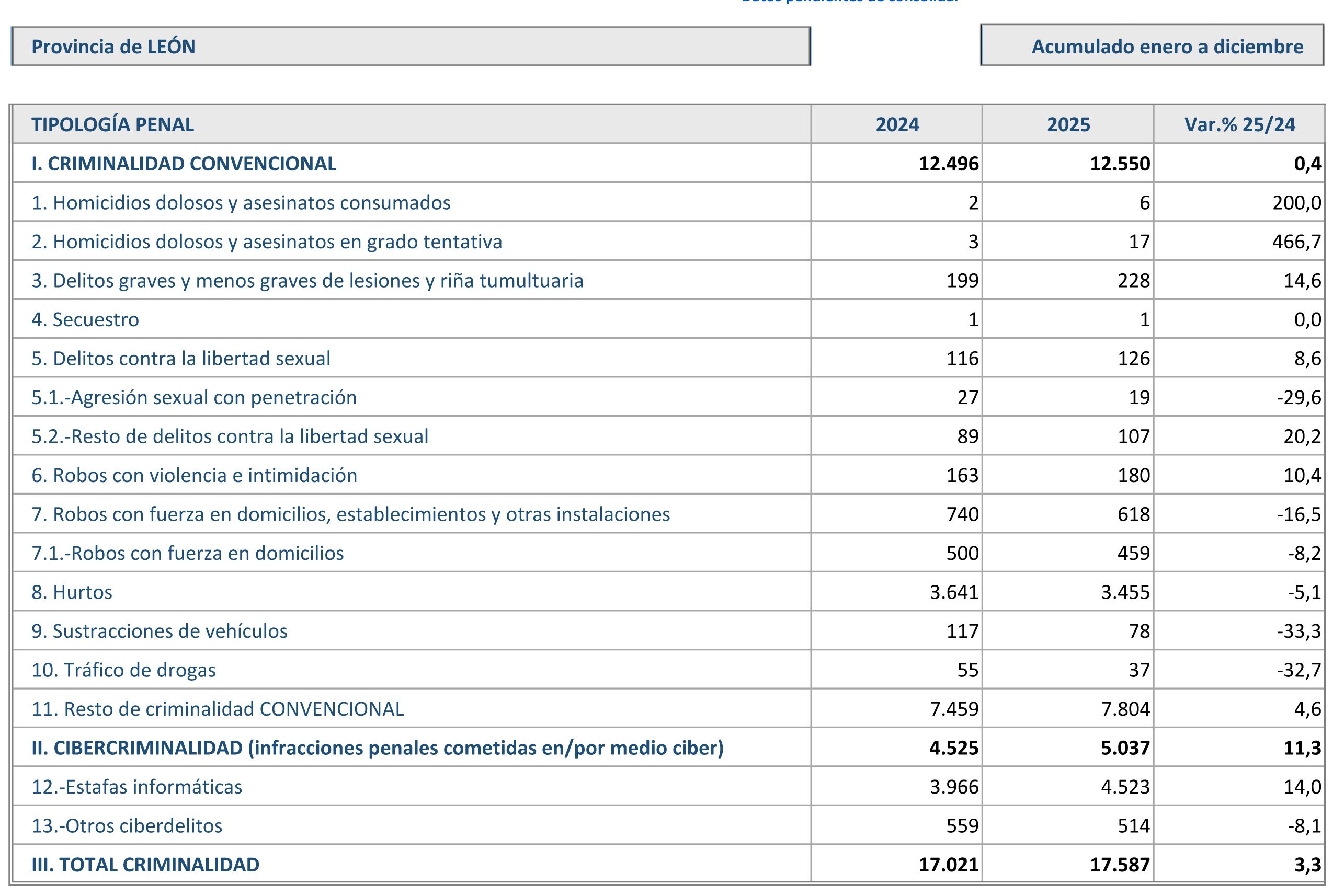
Task: Select the 13.-Otros ciberdelitos row label
Action: point(127,826)
